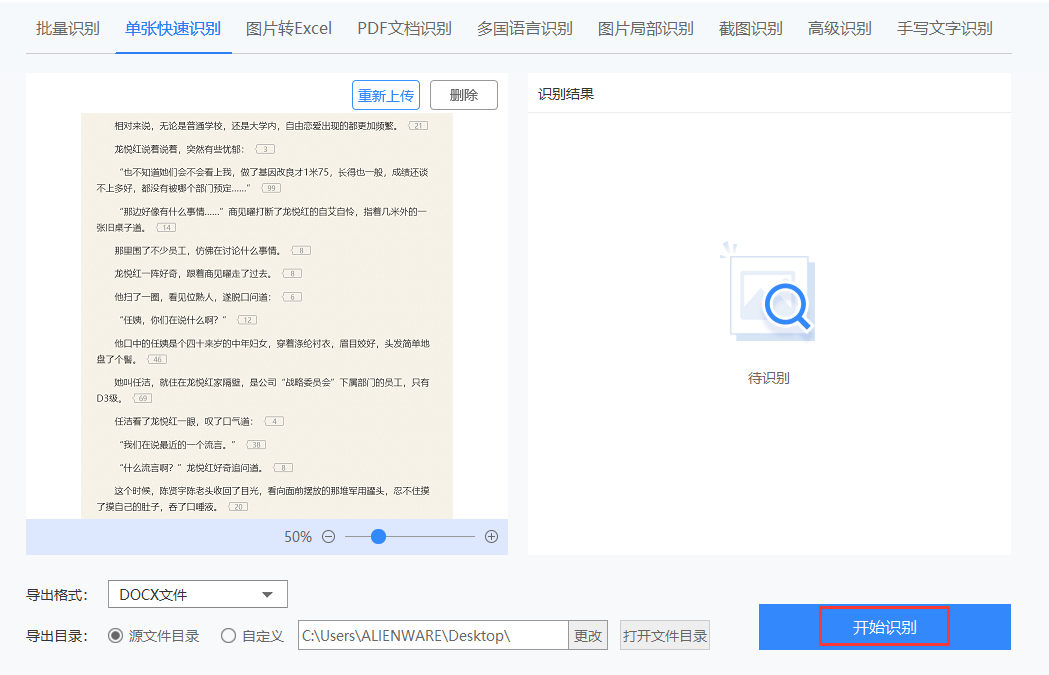1049x675 pixels.
Task: Open the 导出格式 DOCX文件 dropdown
Action: point(198,594)
